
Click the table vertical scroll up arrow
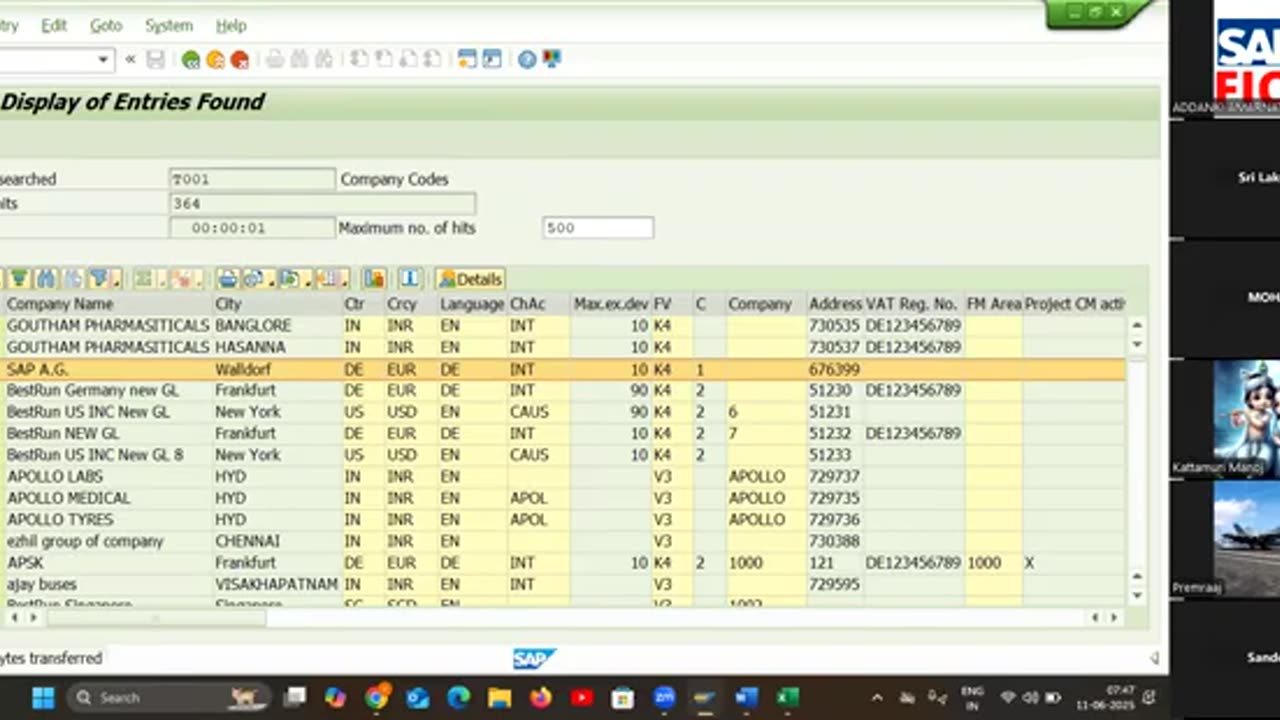tap(1137, 325)
